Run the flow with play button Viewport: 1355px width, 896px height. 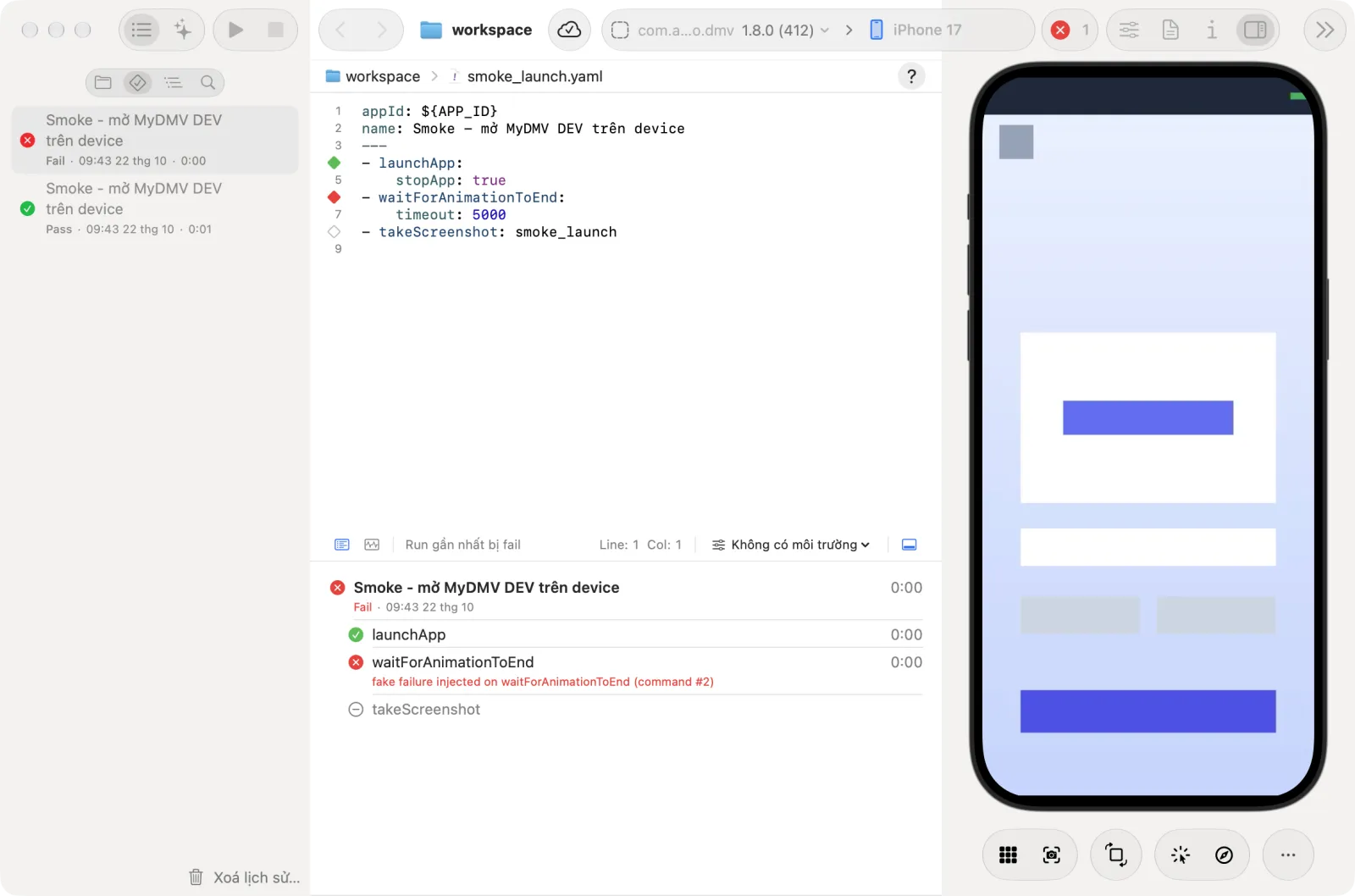coord(235,30)
